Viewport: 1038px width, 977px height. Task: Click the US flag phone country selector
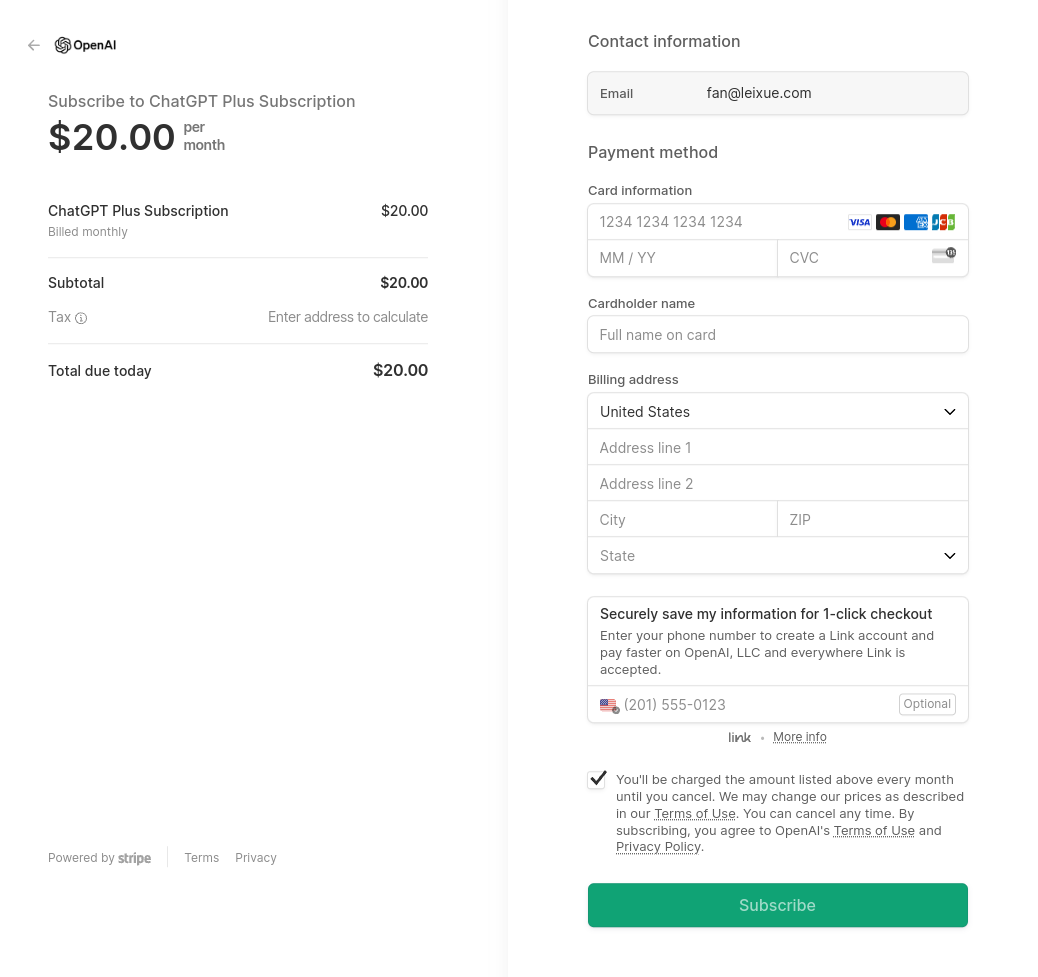click(609, 705)
